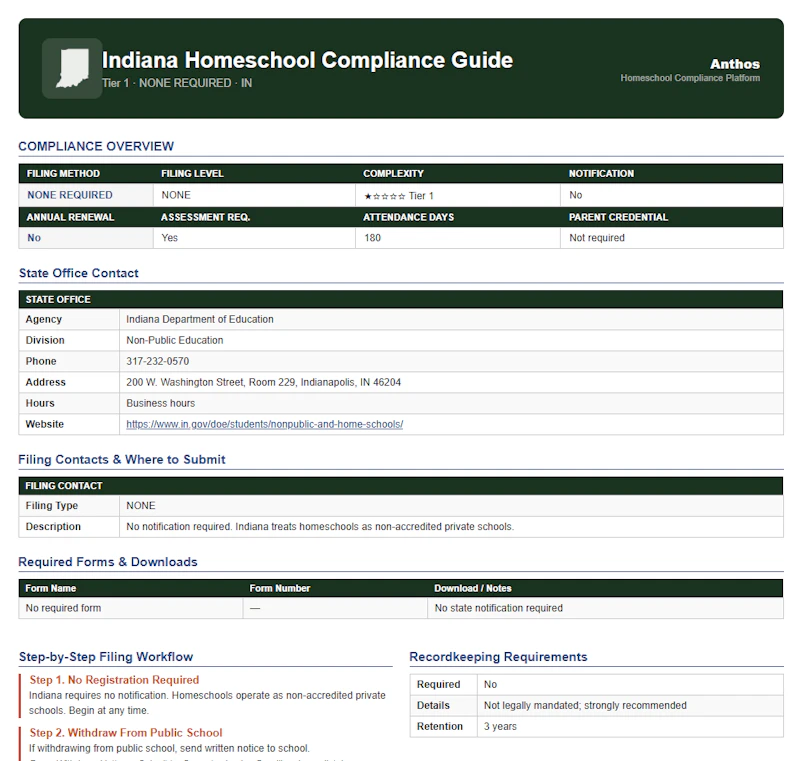Click 'Step 2. Withdraw From Public School' heading
Screen dimensions: 800x761
tap(126, 732)
